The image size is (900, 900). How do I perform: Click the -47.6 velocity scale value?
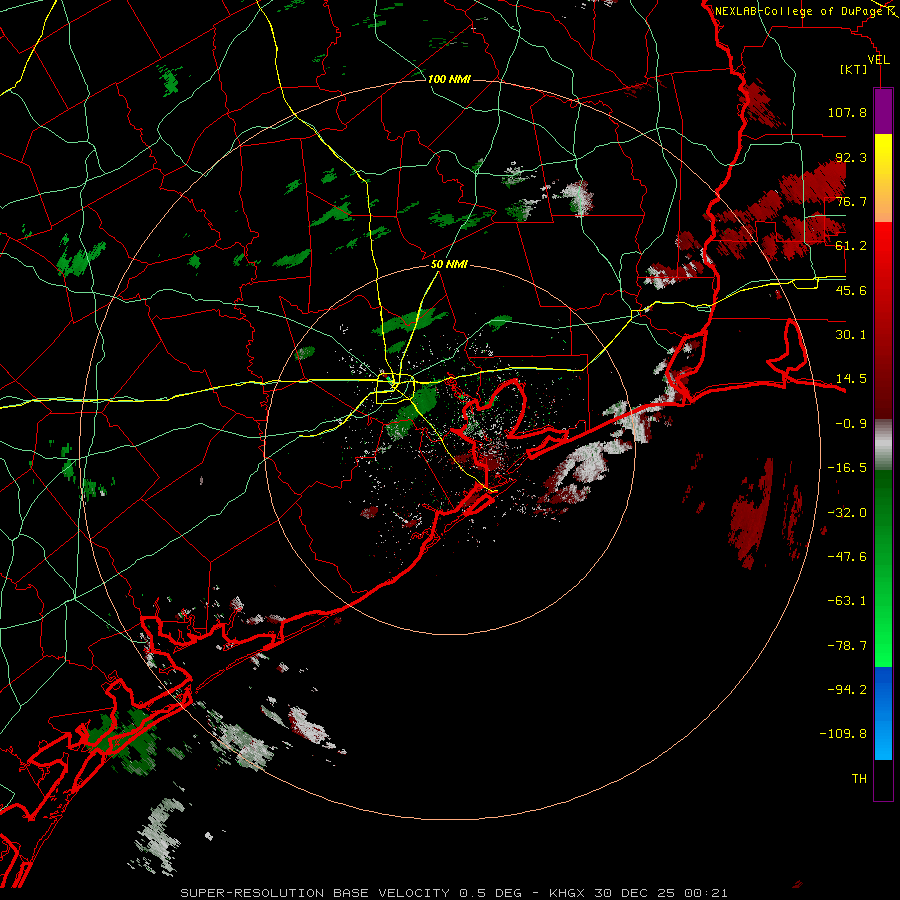coord(847,557)
